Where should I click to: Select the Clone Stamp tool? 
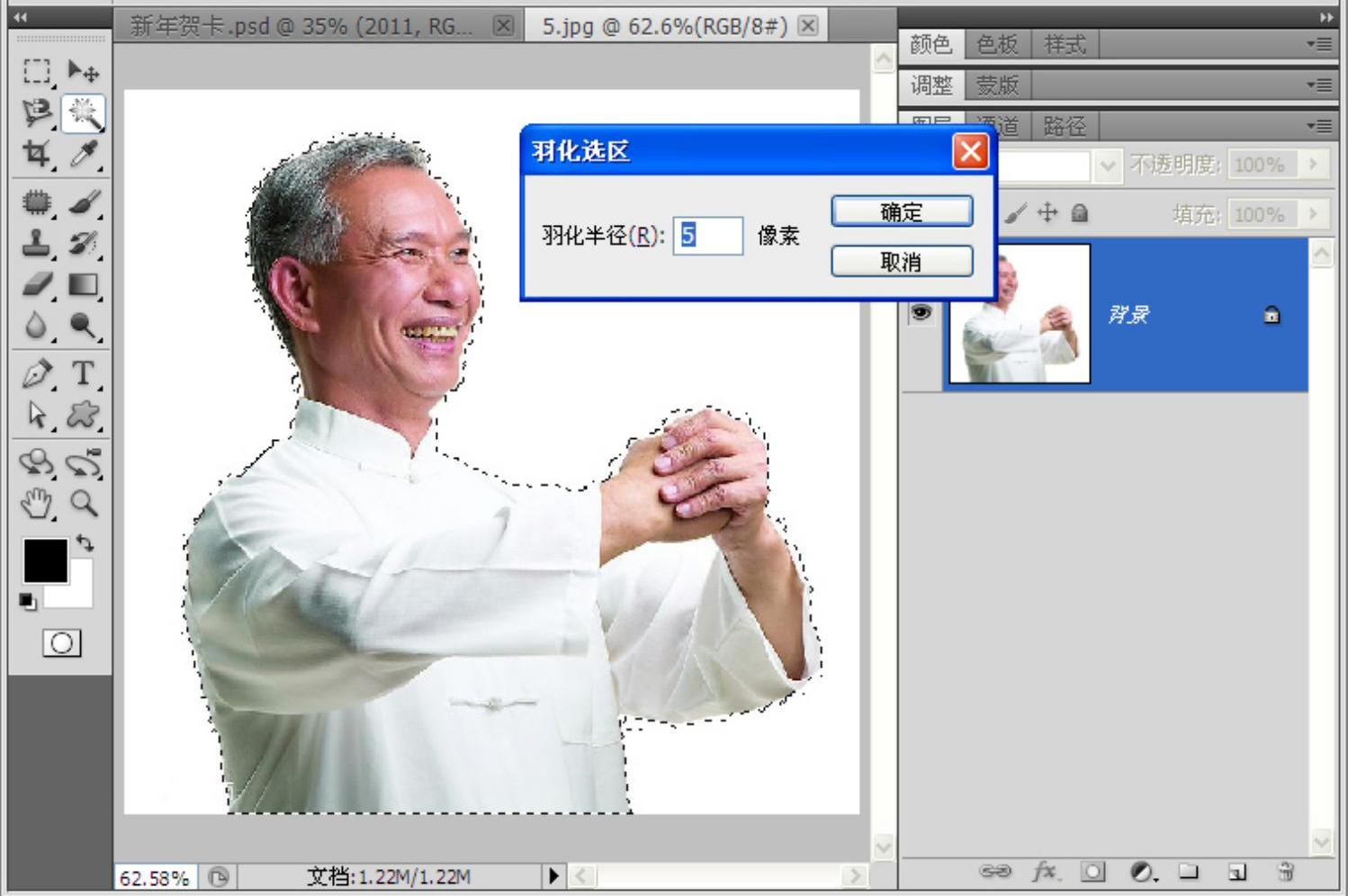(36, 243)
